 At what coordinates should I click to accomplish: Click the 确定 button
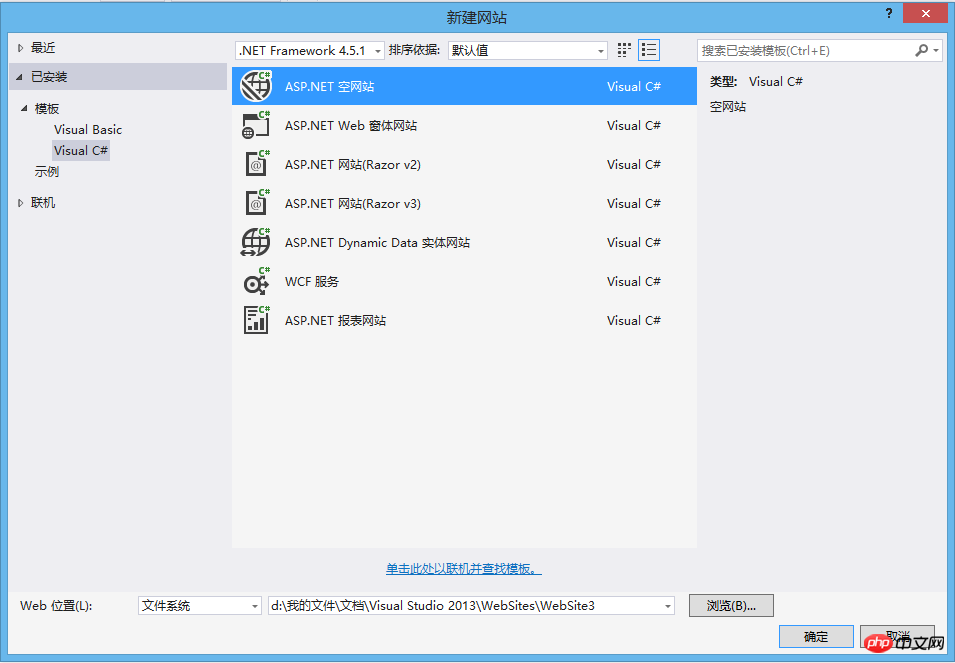(816, 637)
